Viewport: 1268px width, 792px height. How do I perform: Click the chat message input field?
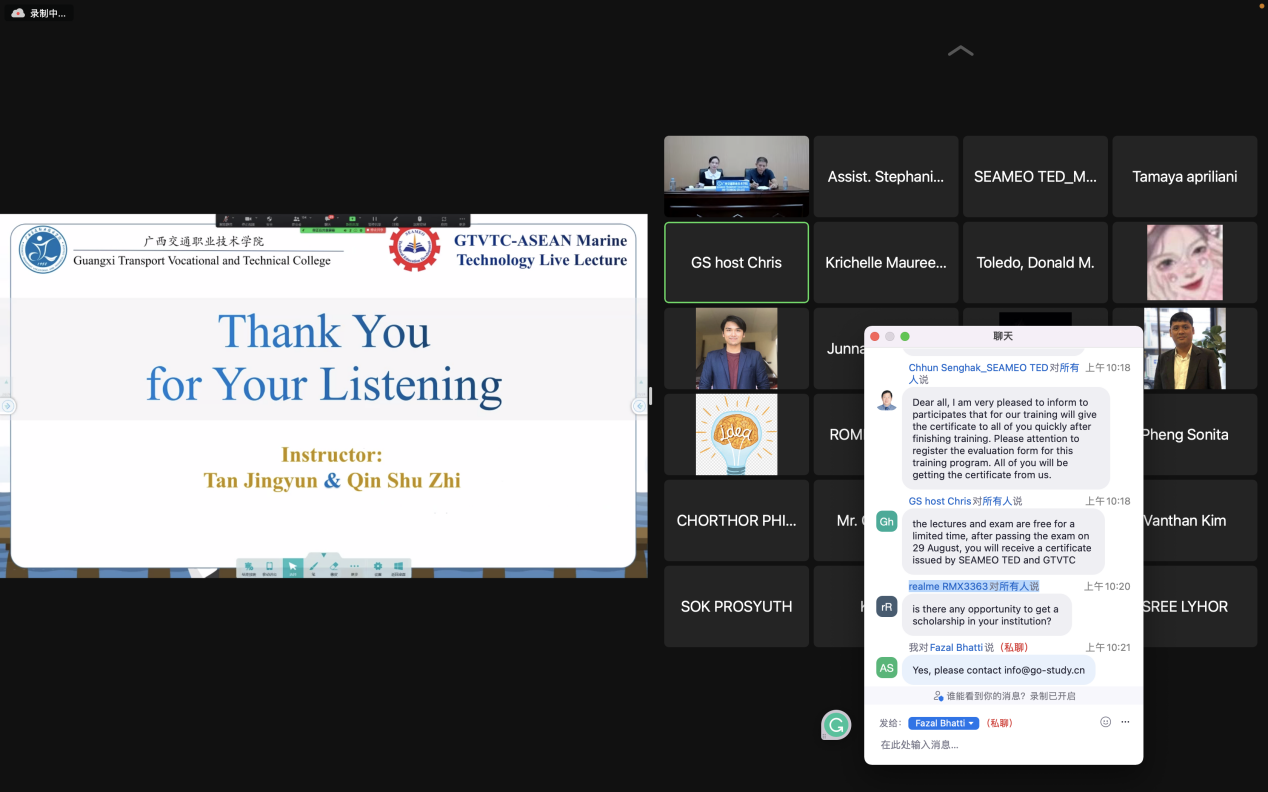[1000, 745]
